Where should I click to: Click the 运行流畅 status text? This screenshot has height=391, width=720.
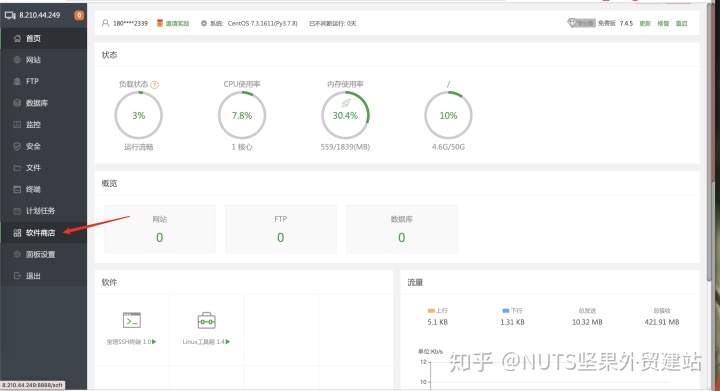(139, 147)
